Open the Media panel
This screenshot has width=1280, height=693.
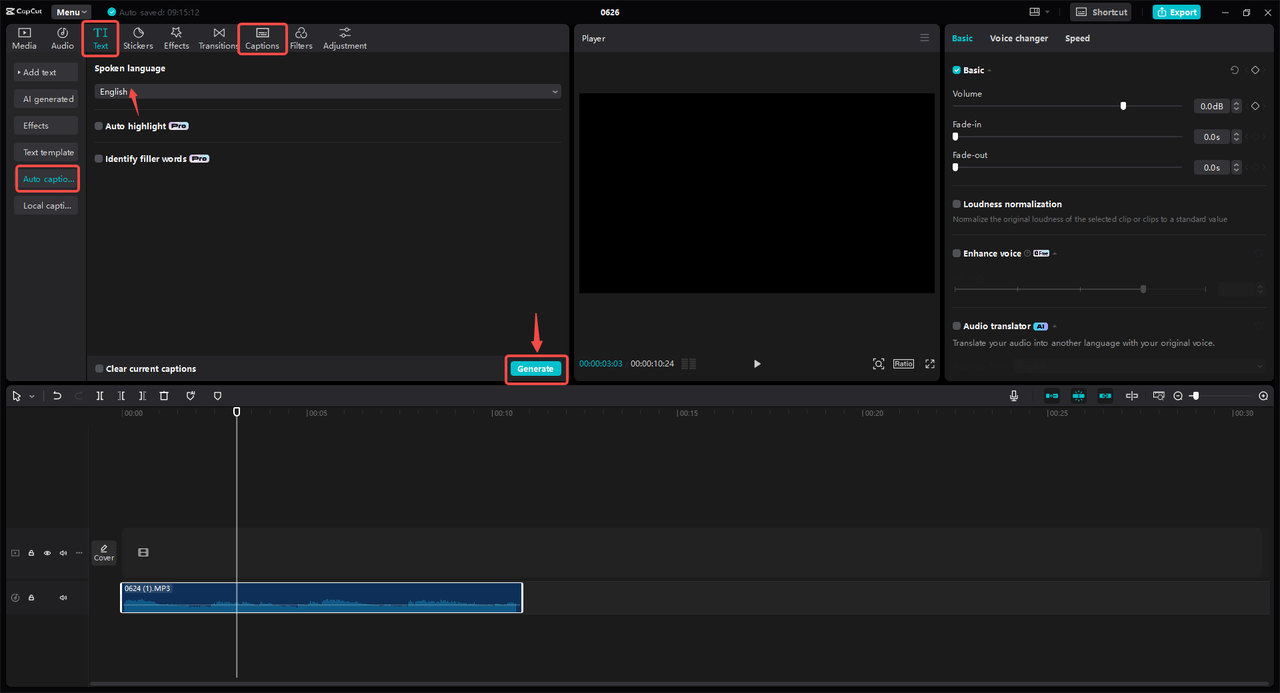coord(24,39)
